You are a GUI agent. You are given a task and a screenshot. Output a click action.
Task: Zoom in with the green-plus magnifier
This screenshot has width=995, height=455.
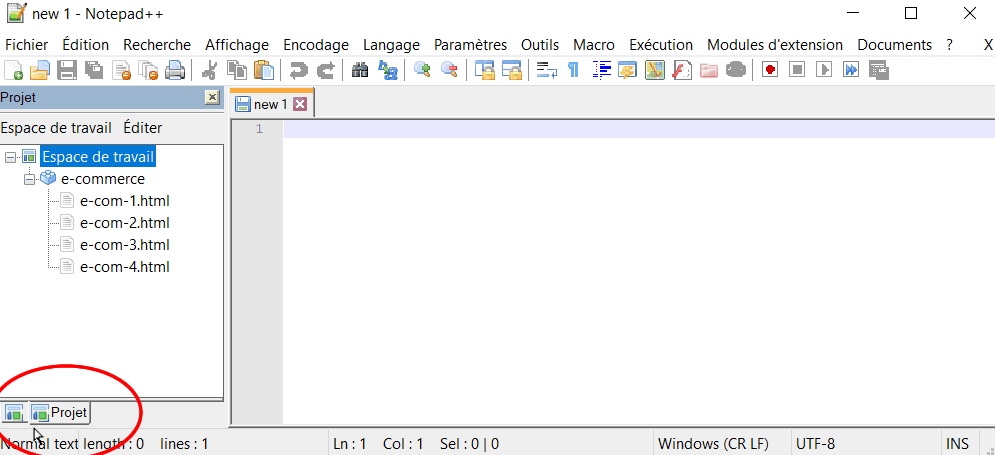pos(422,70)
